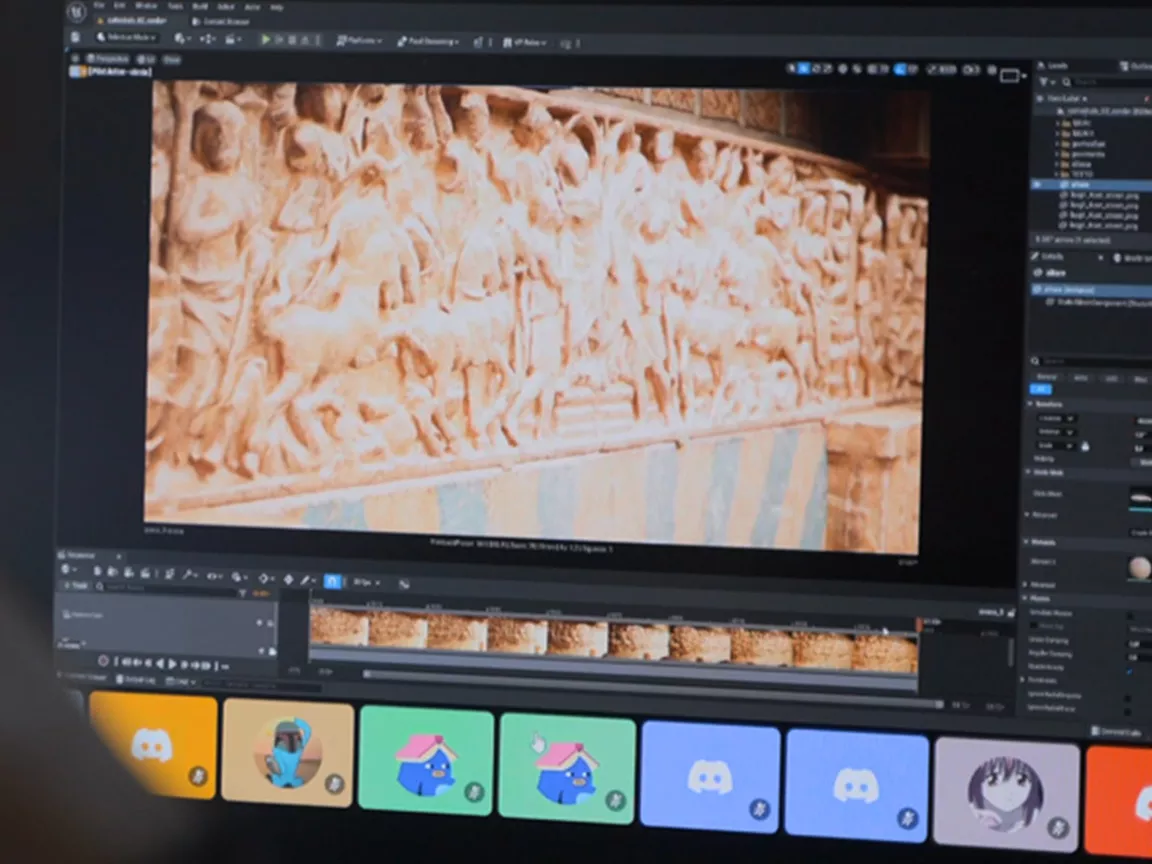Open the Edit menu
Image resolution: width=1152 pixels, height=864 pixels.
[120, 5]
